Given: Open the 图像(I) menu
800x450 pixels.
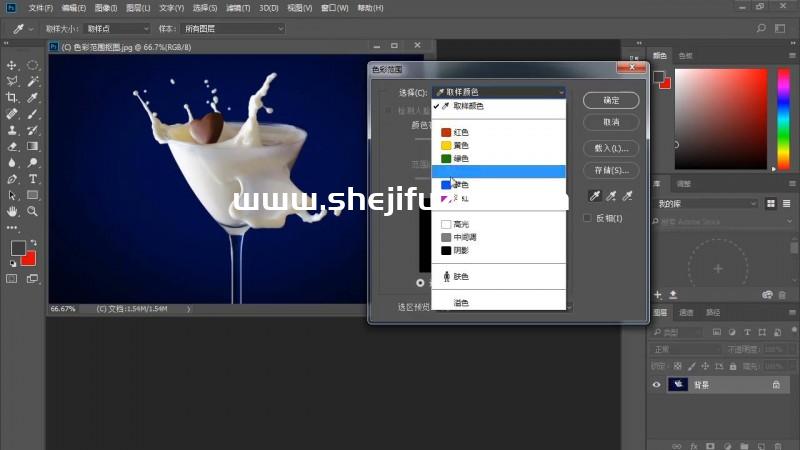Looking at the screenshot, I should 106,8.
